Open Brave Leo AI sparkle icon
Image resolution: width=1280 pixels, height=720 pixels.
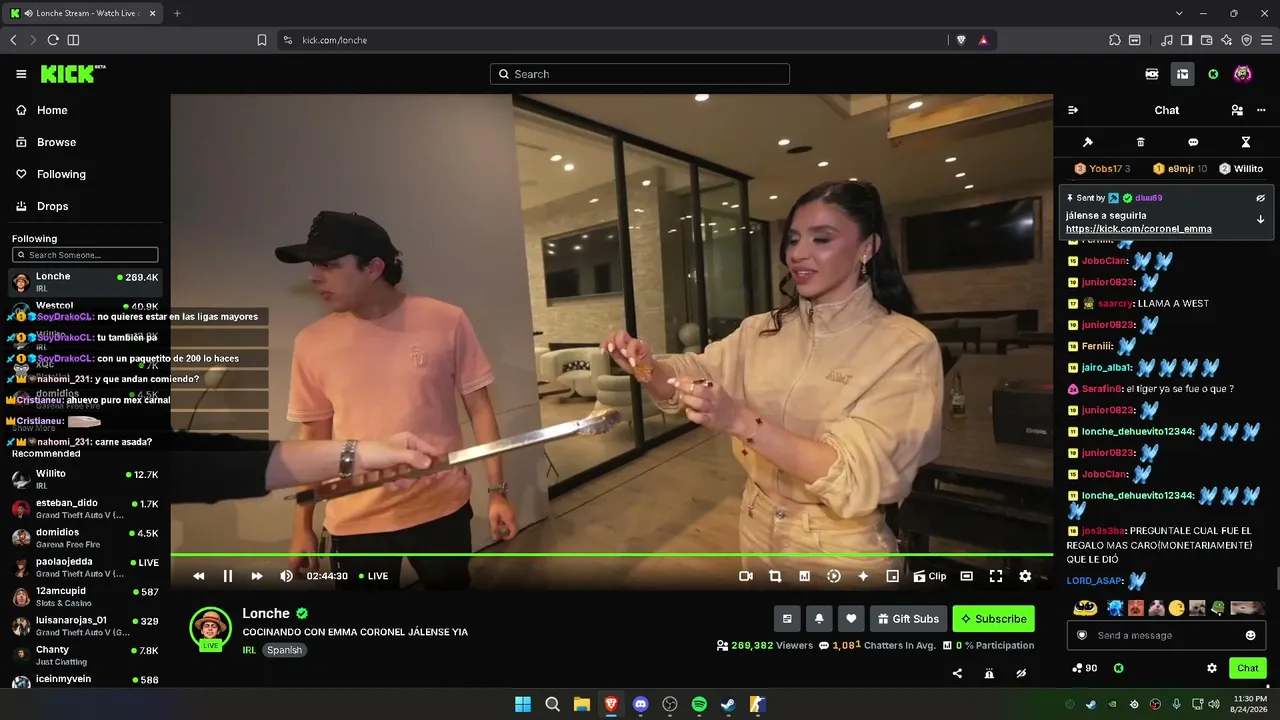[1227, 40]
